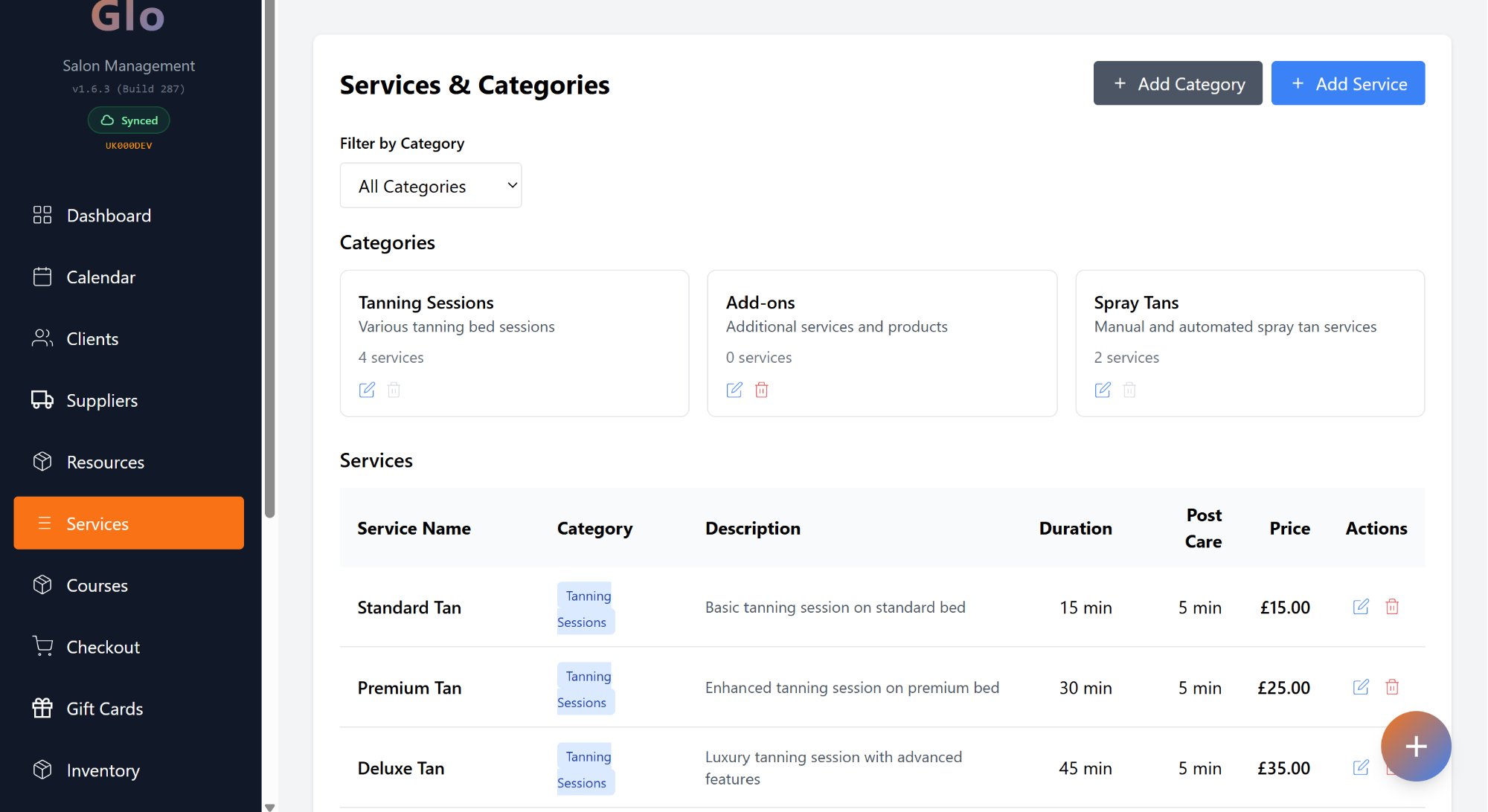Click the Synced cloud status badge

tap(128, 120)
